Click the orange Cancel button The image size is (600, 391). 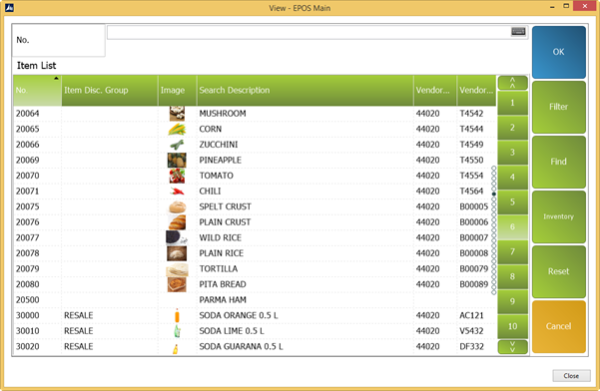tap(559, 326)
